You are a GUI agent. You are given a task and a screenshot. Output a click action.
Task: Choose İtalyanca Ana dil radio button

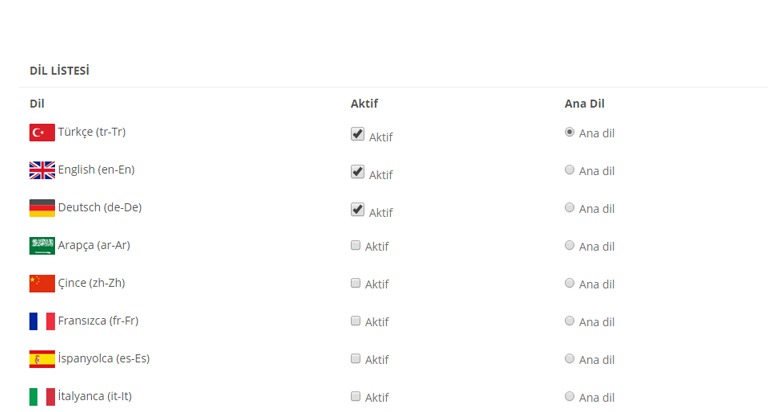point(569,396)
